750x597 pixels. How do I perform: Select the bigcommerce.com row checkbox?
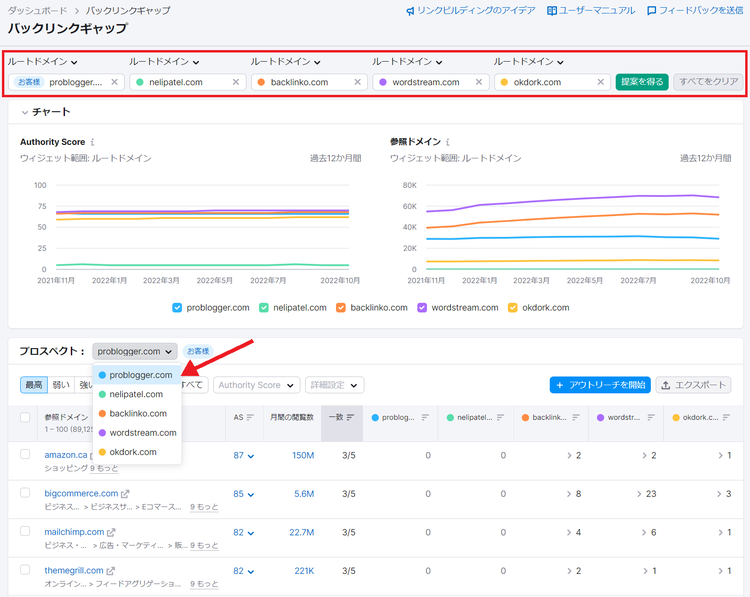[25, 493]
